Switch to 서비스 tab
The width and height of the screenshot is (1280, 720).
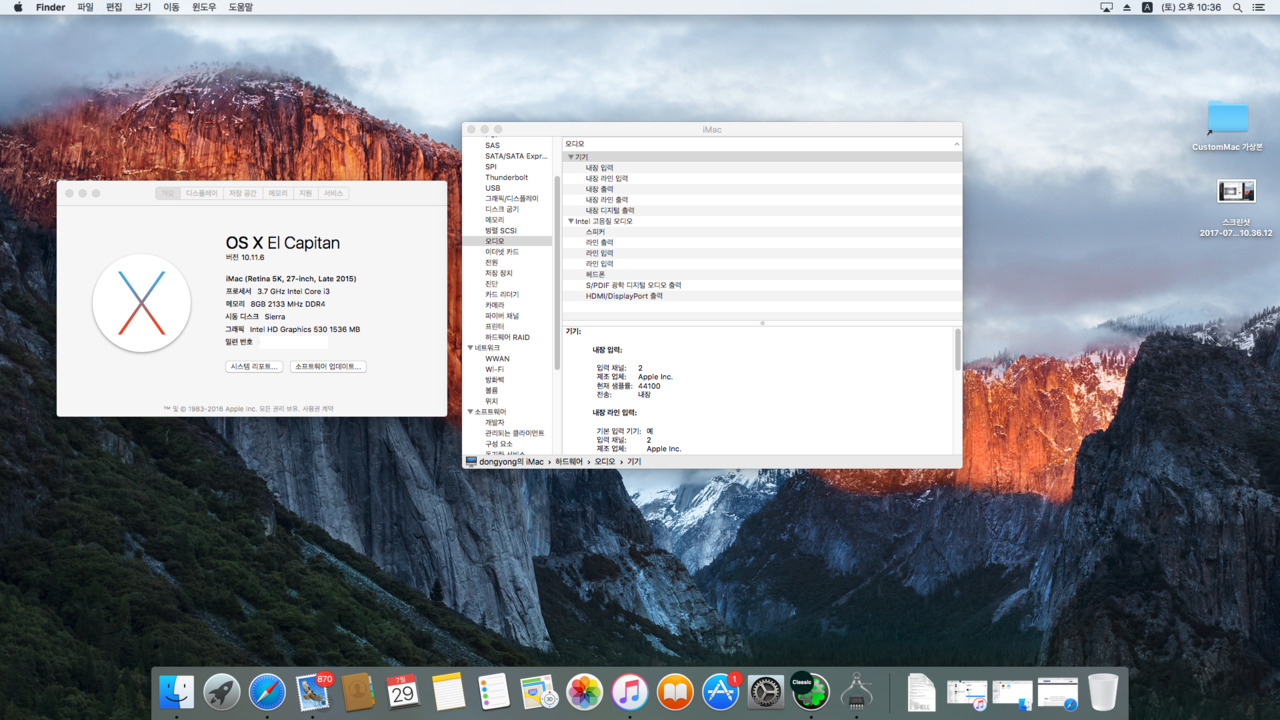(333, 193)
